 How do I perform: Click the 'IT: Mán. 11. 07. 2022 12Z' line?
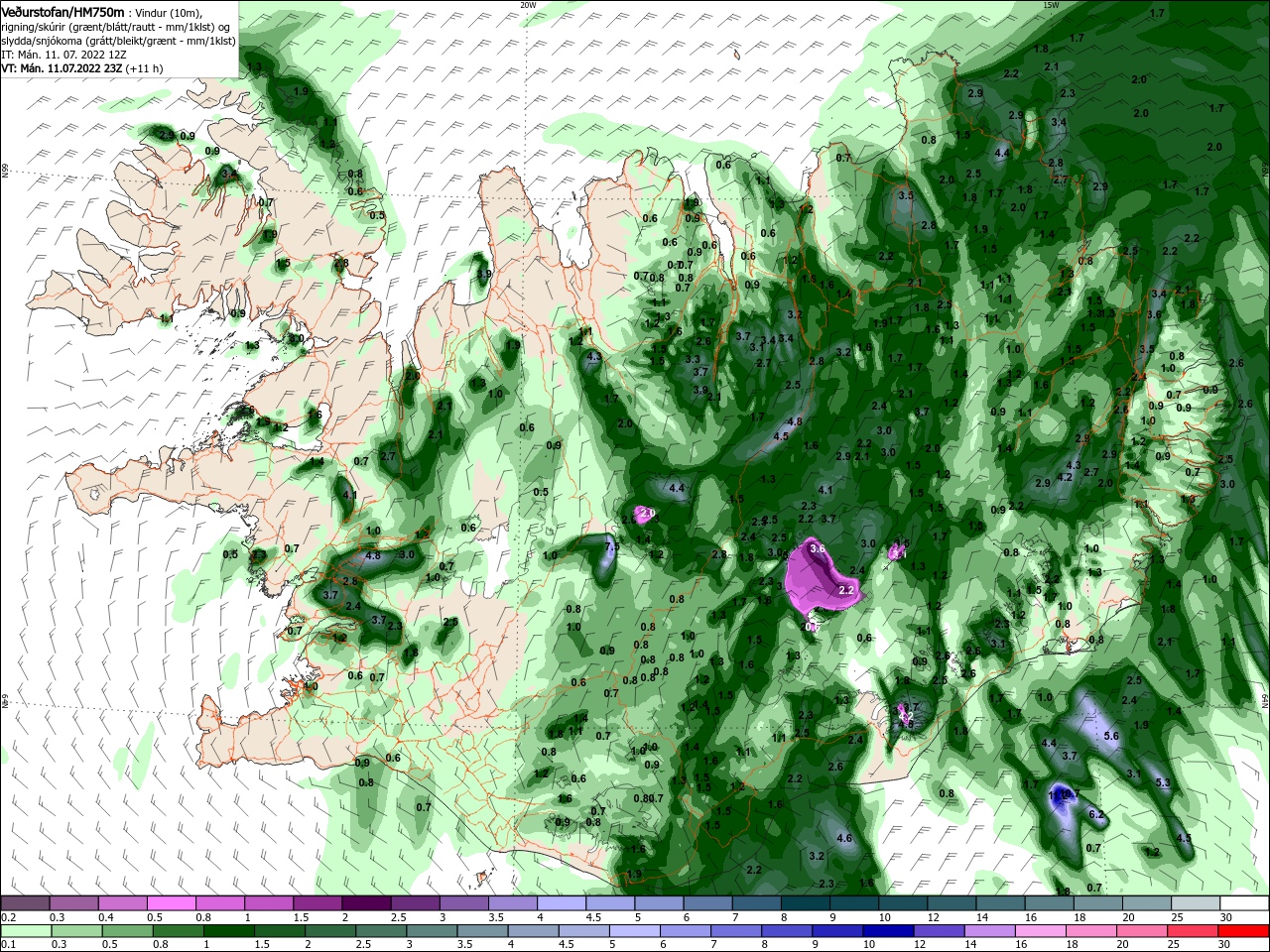[x=65, y=55]
